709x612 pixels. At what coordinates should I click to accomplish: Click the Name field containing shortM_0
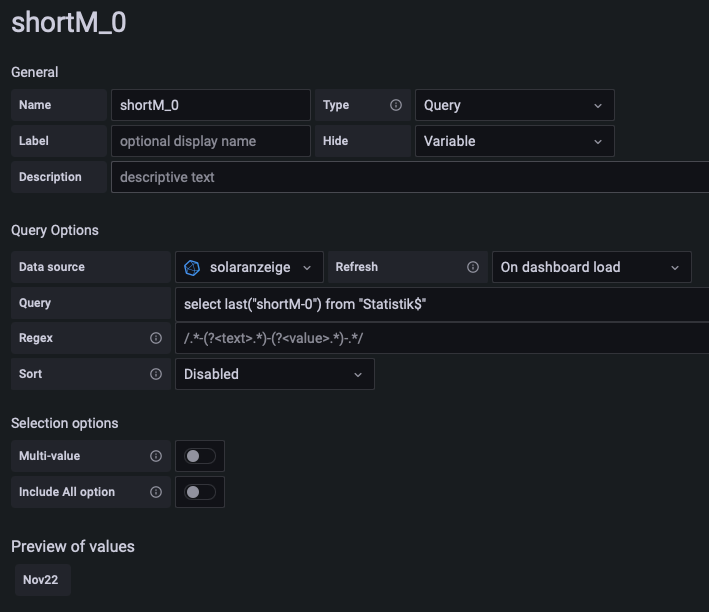click(210, 105)
